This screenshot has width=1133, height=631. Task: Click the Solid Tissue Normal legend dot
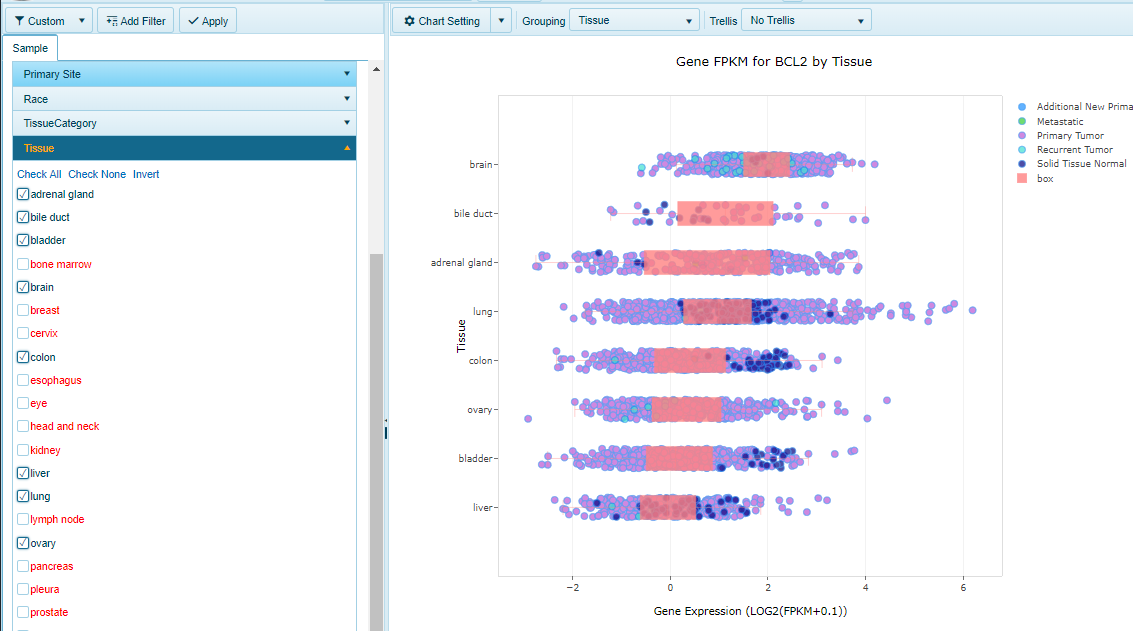point(1021,164)
